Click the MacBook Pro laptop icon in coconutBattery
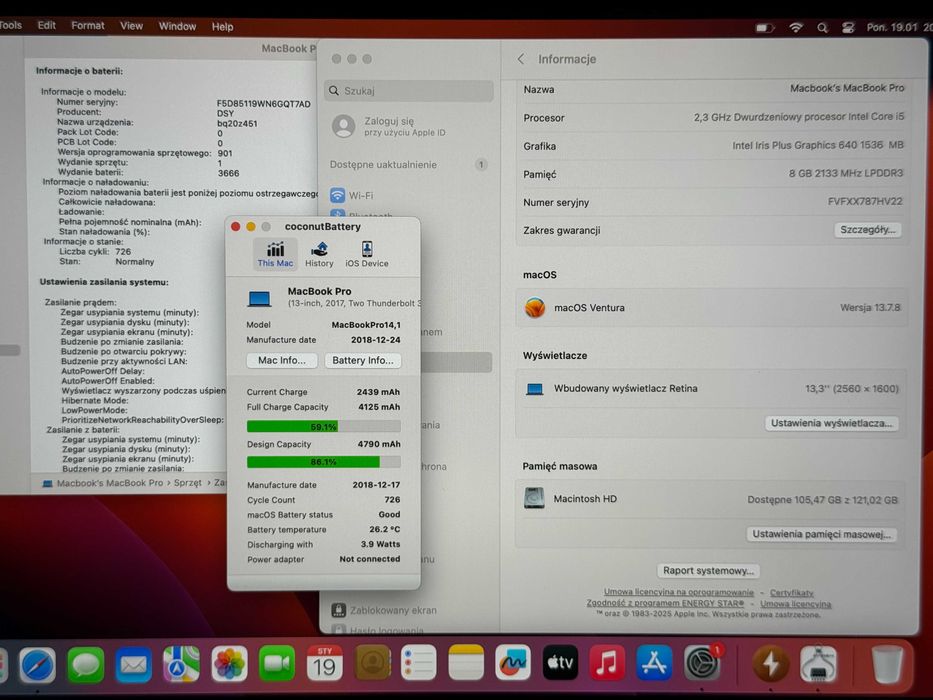The width and height of the screenshot is (933, 700). 259,298
